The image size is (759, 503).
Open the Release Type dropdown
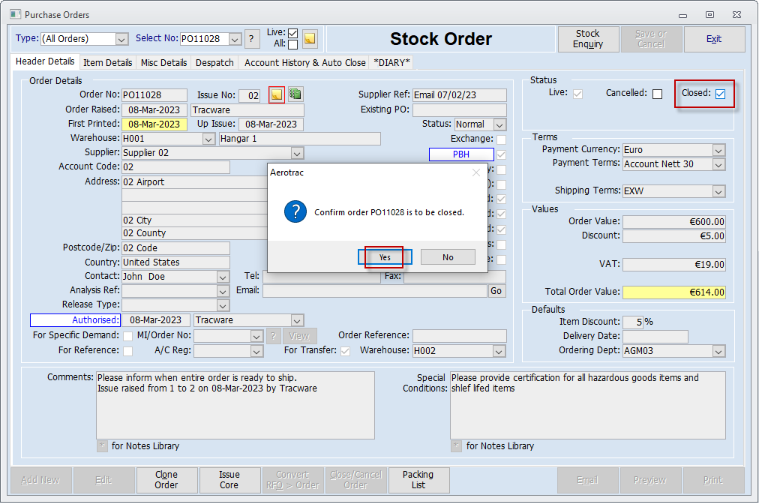coord(223,305)
